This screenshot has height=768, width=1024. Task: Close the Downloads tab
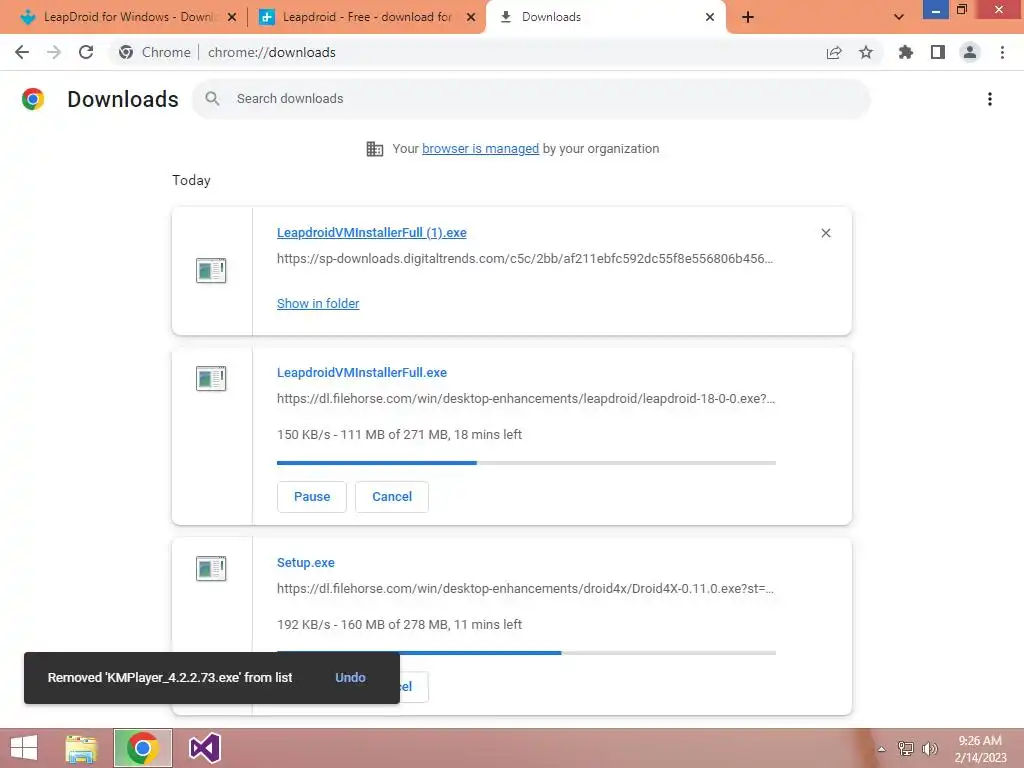click(x=710, y=17)
